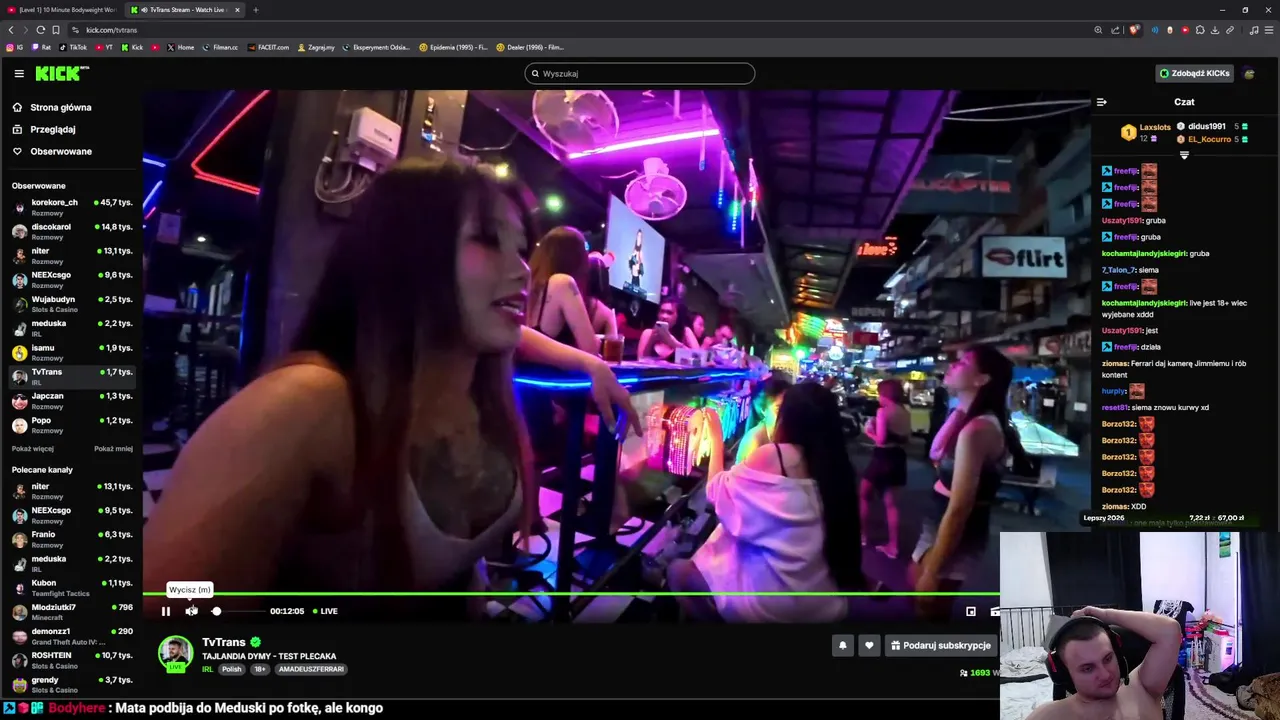Open the browser main menu
Screen dimensions: 1280x720
[1270, 30]
